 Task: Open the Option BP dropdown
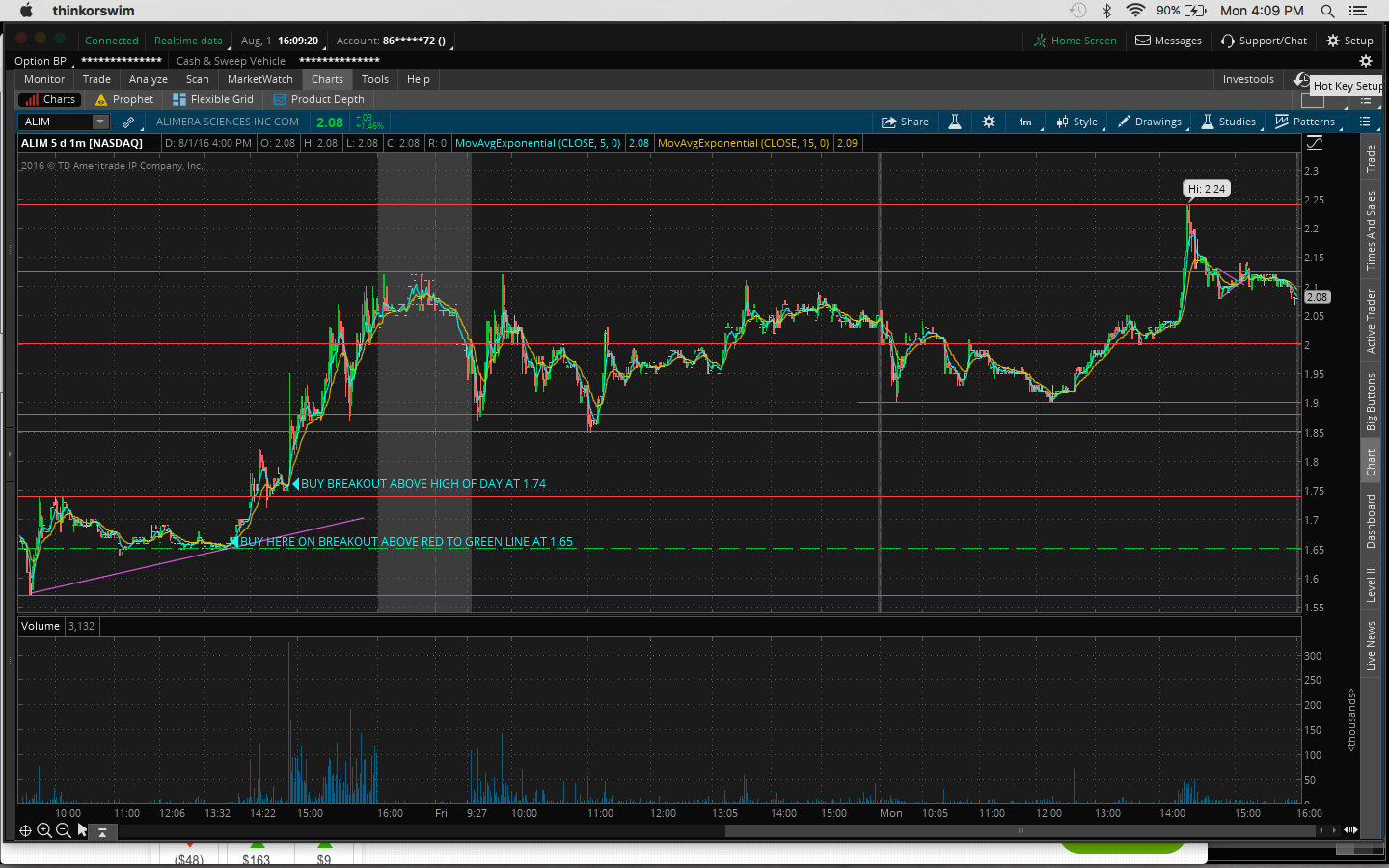tap(43, 61)
